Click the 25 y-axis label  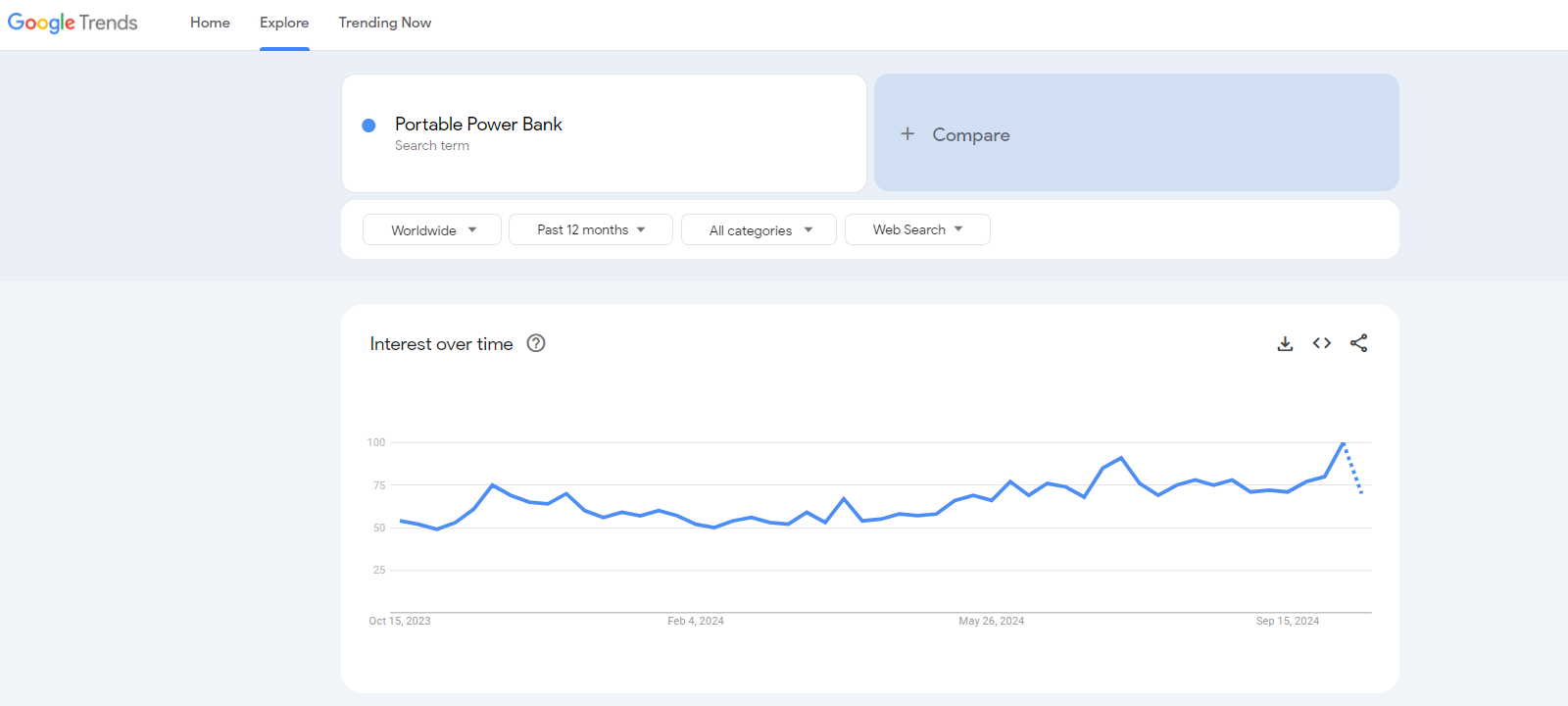pos(379,570)
